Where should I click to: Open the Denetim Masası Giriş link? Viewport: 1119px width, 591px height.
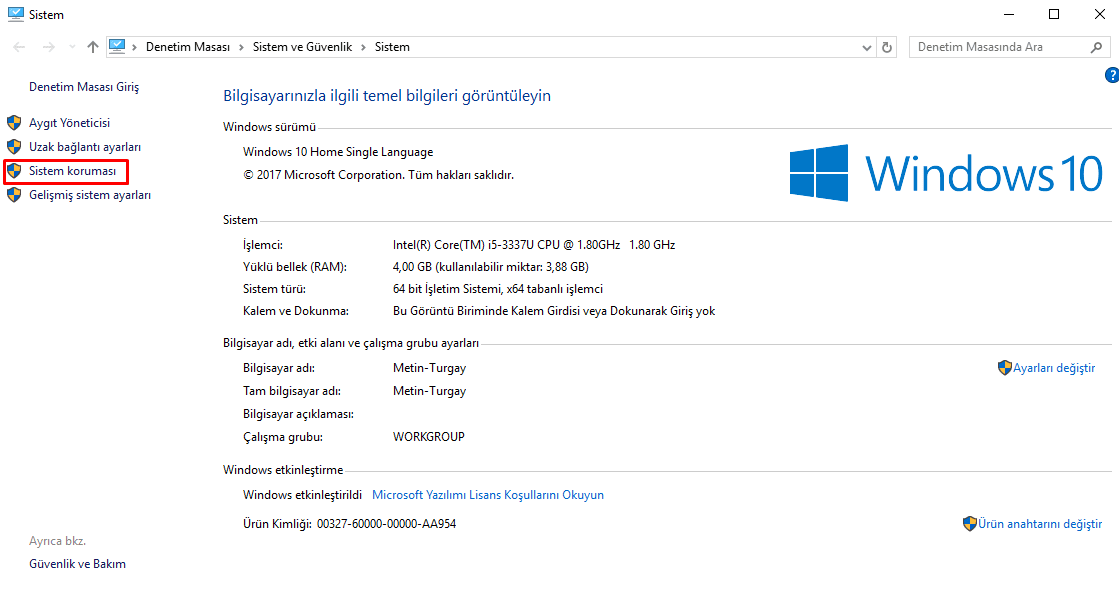click(84, 87)
